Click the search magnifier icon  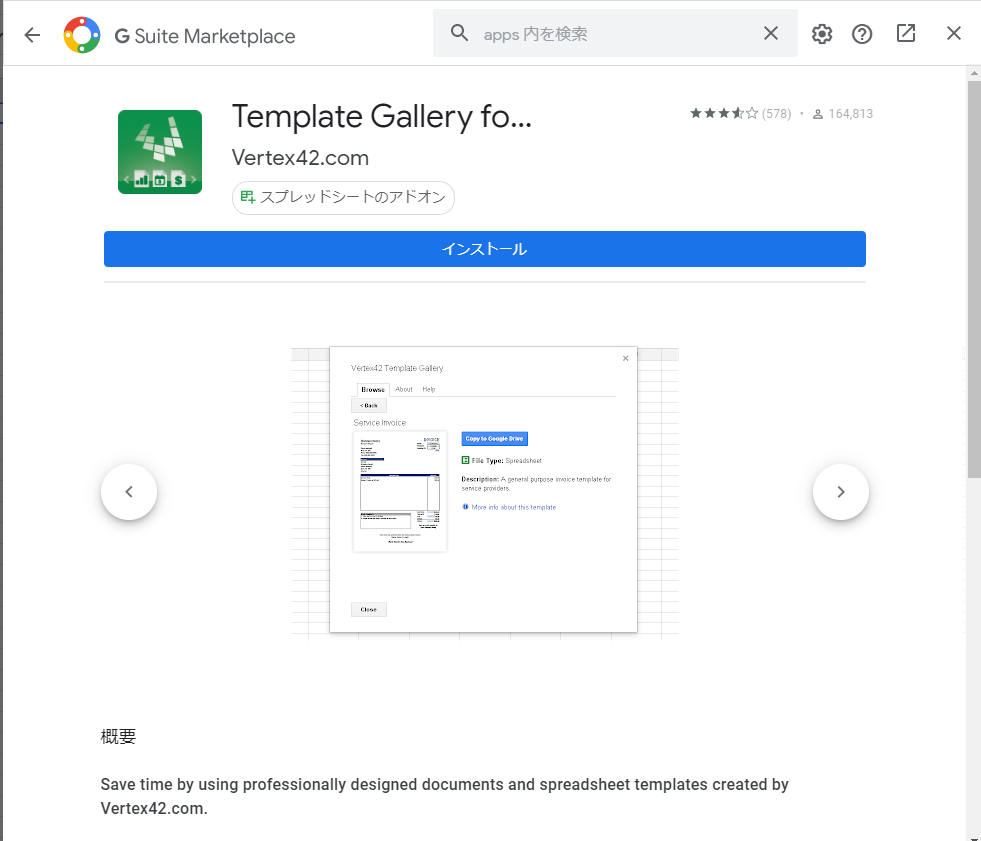pos(460,34)
